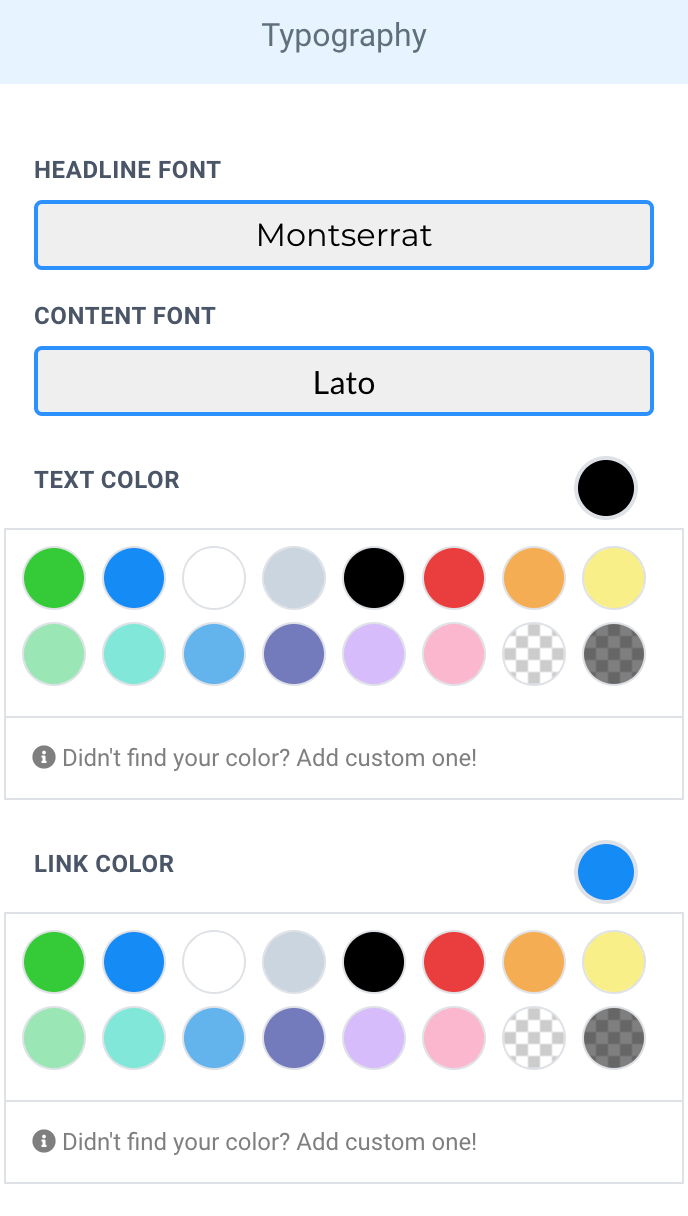The width and height of the screenshot is (688, 1216).
Task: Select transparent checkered swatch in Text Color palette
Action: (534, 654)
